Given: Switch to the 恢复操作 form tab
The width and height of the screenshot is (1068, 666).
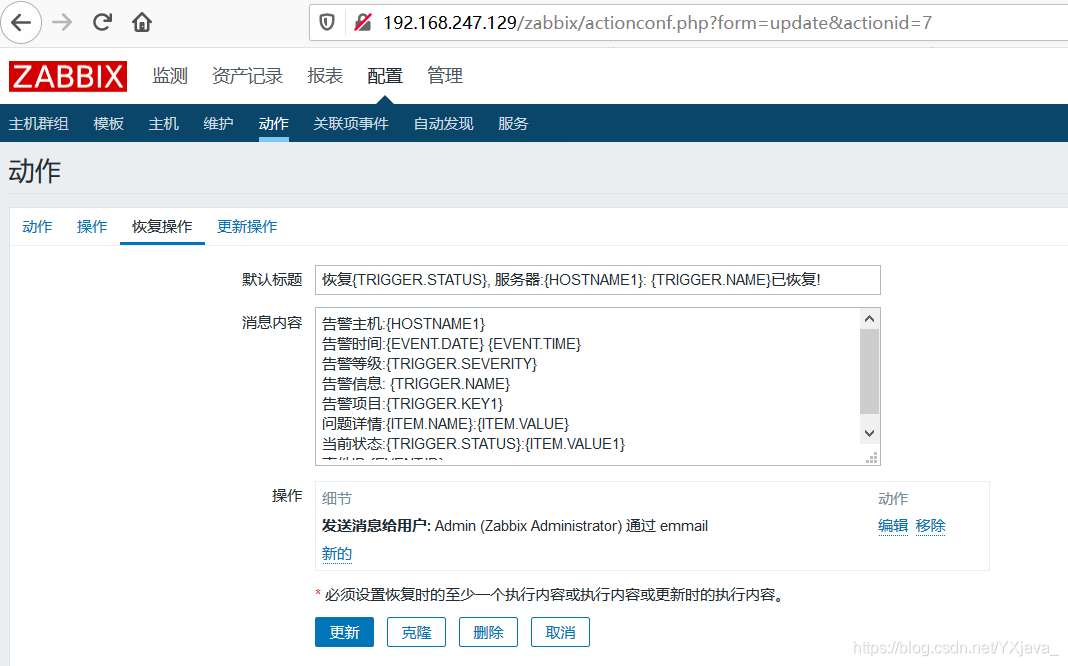Looking at the screenshot, I should tap(162, 226).
